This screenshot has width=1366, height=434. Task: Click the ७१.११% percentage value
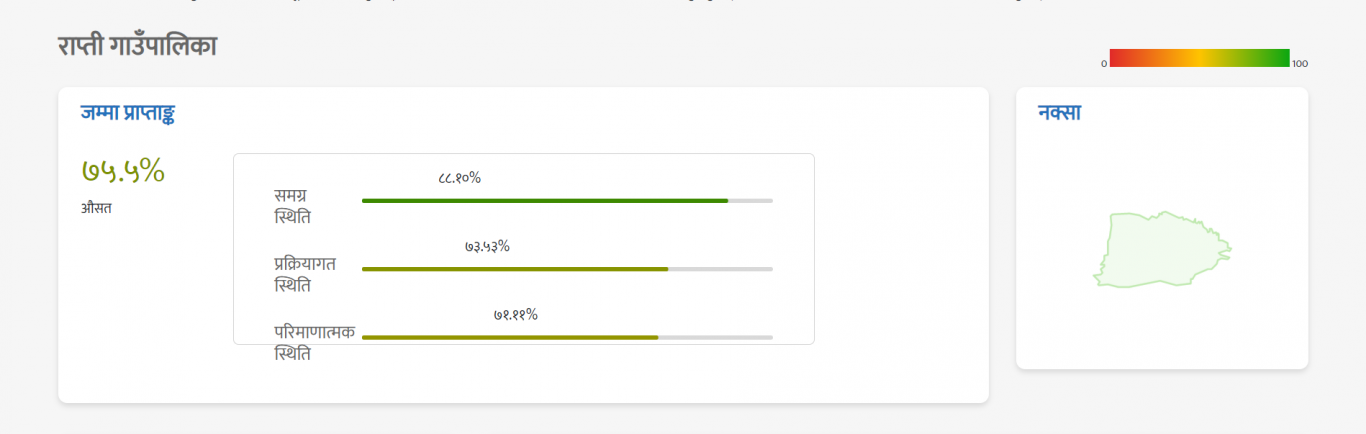click(516, 314)
